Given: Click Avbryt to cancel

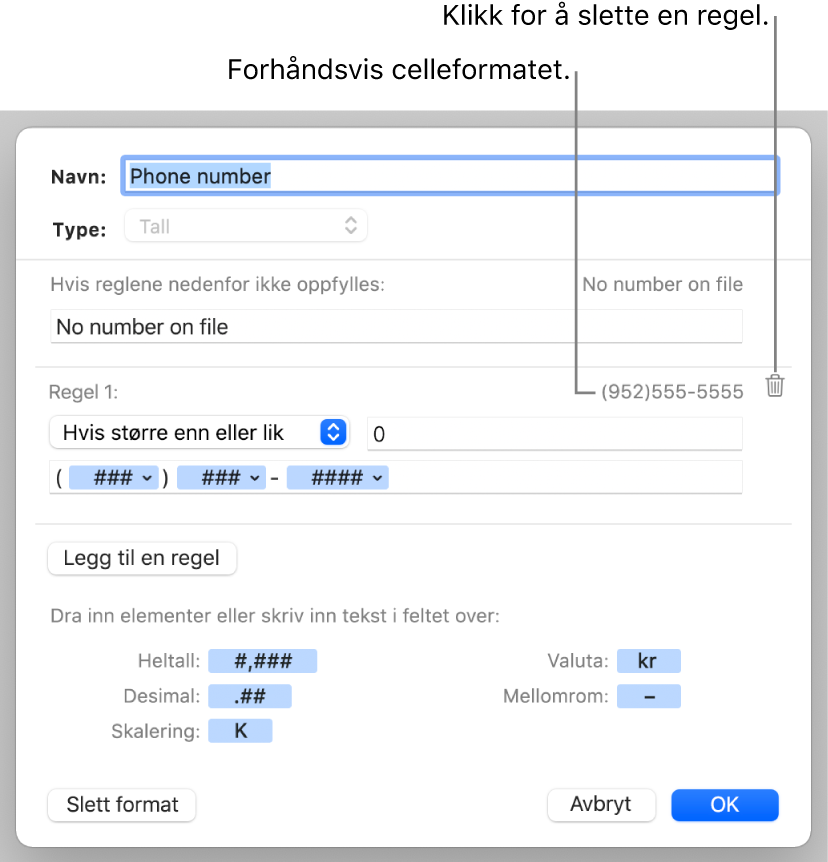Looking at the screenshot, I should point(601,805).
